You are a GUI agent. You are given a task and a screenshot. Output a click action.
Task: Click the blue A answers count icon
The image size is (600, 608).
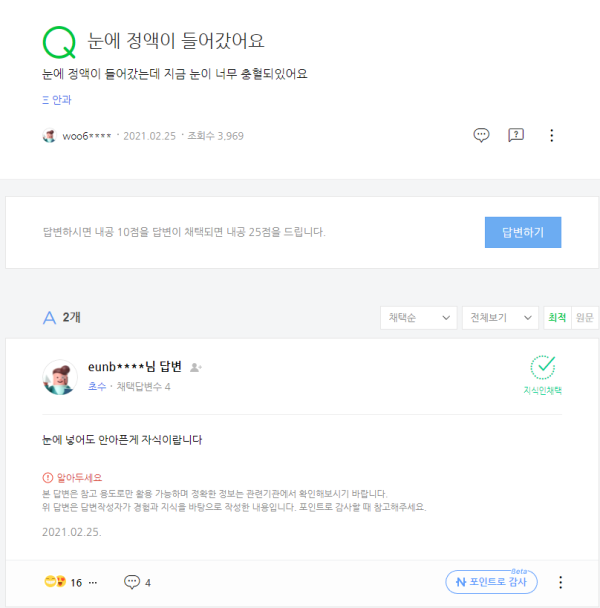pyautogui.click(x=49, y=318)
